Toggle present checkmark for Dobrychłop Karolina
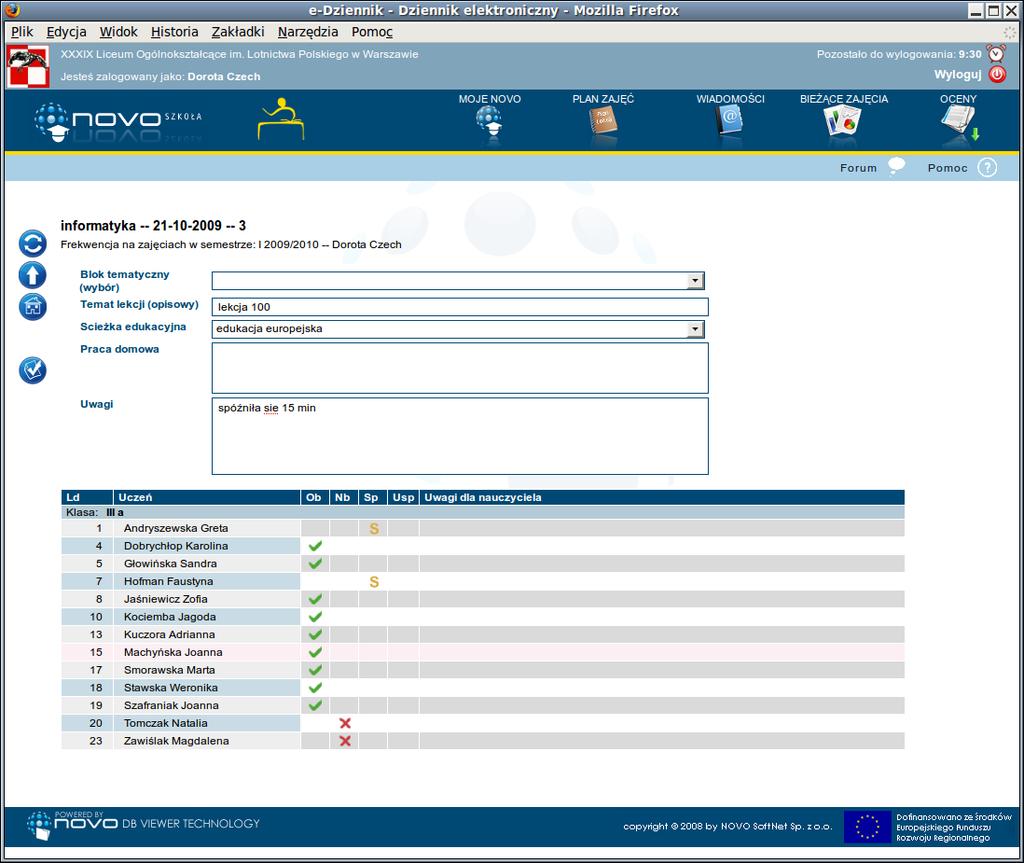This screenshot has height=863, width=1024. (315, 546)
